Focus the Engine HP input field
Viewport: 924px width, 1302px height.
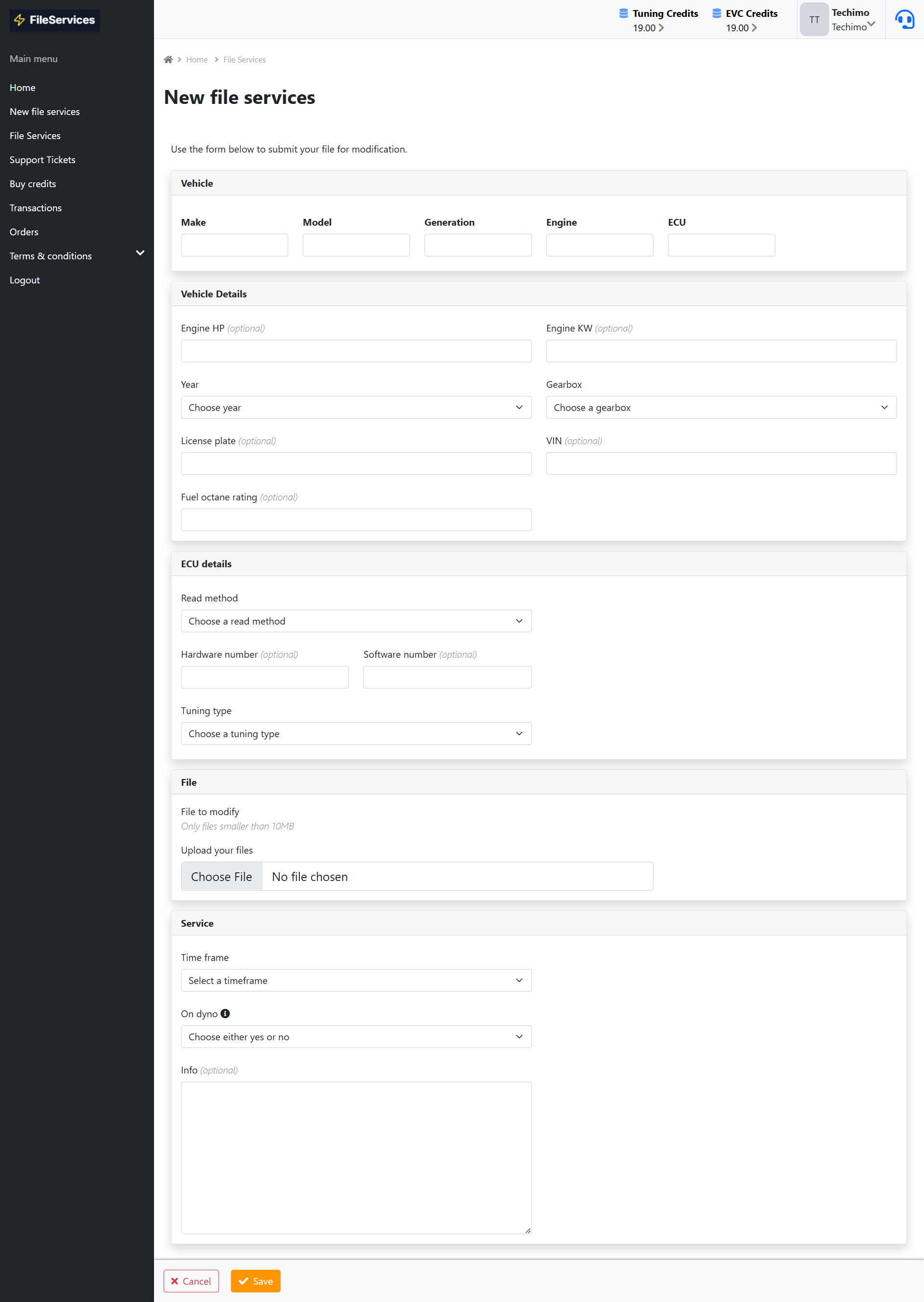click(x=356, y=351)
